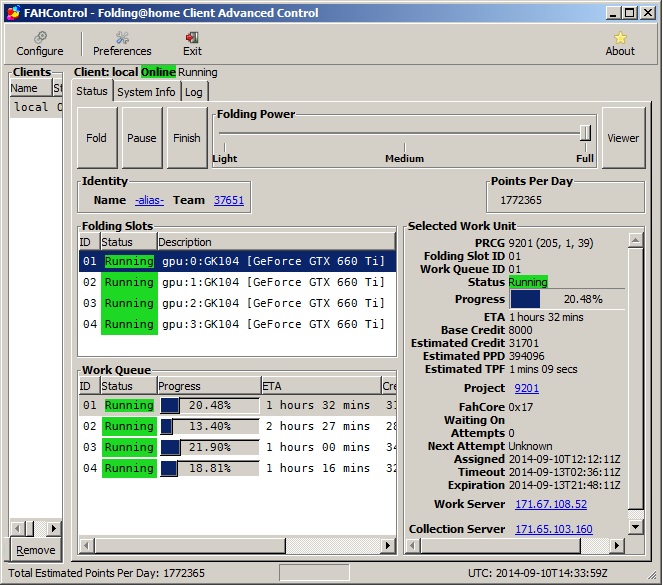The height and width of the screenshot is (585, 663).
Task: Open the Project 9201 link
Action: point(526,388)
